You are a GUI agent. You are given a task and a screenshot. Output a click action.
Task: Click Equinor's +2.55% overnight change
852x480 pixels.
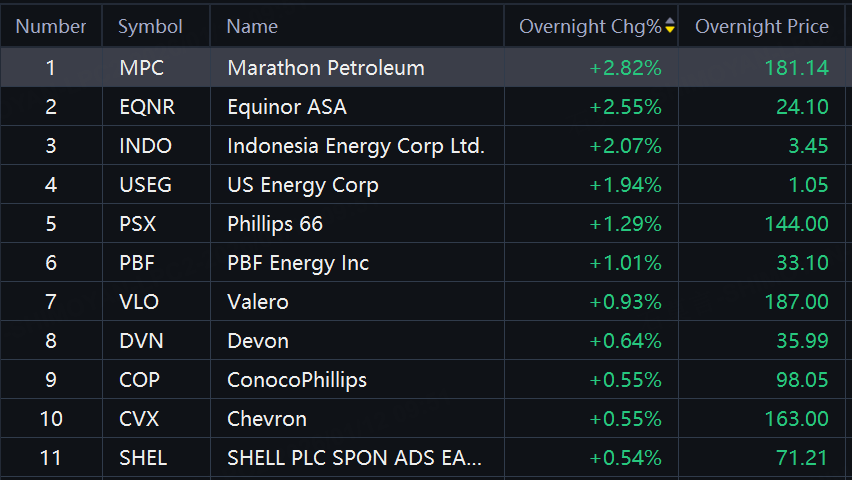626,107
